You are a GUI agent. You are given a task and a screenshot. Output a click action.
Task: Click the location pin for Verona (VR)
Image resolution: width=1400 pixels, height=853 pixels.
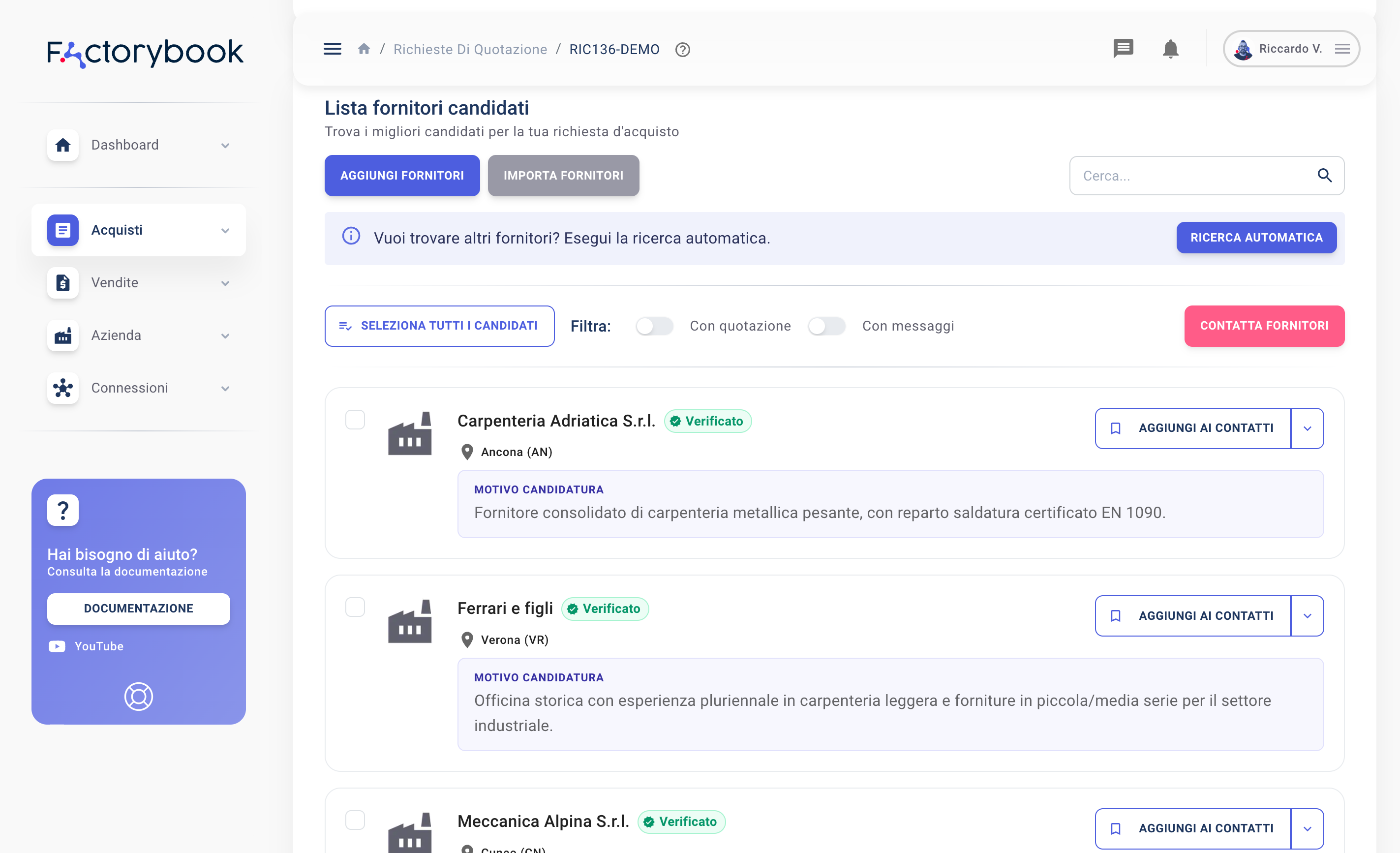[467, 640]
